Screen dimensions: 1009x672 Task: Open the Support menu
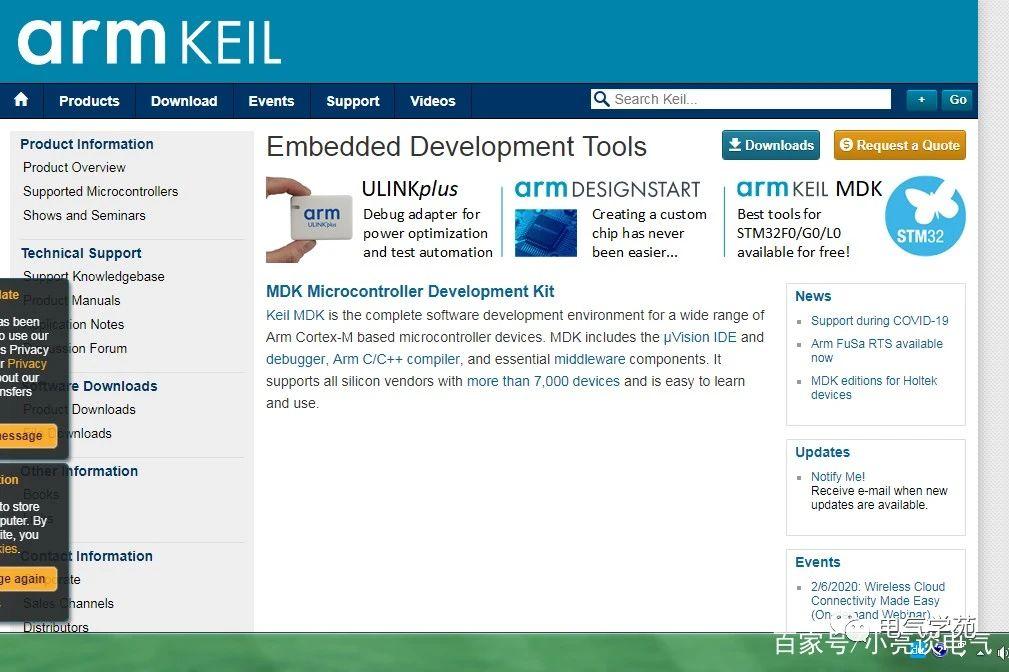point(353,101)
